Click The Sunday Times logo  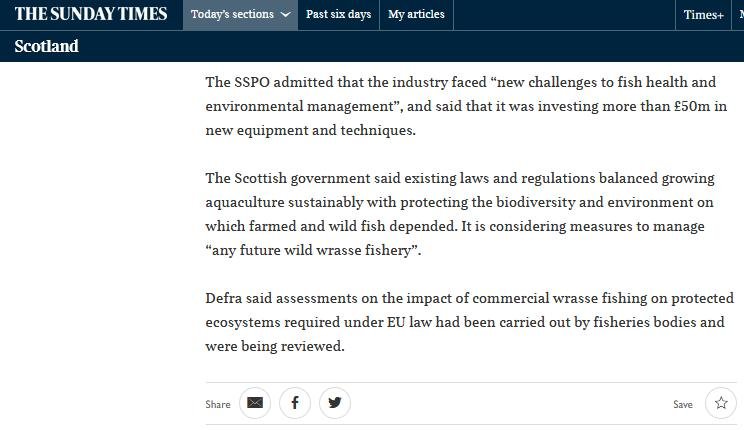[x=88, y=14]
